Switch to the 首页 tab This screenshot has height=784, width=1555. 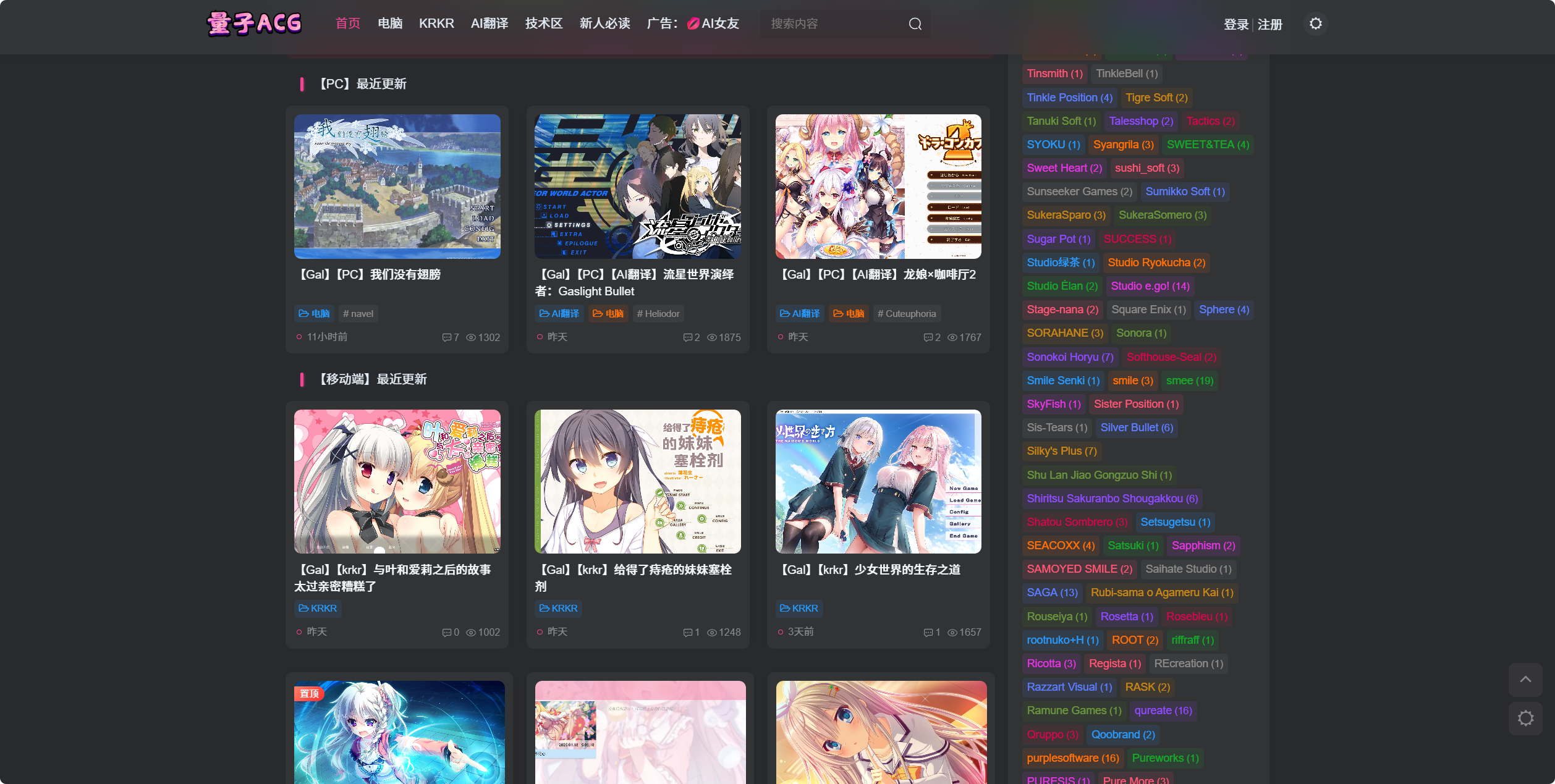point(347,23)
